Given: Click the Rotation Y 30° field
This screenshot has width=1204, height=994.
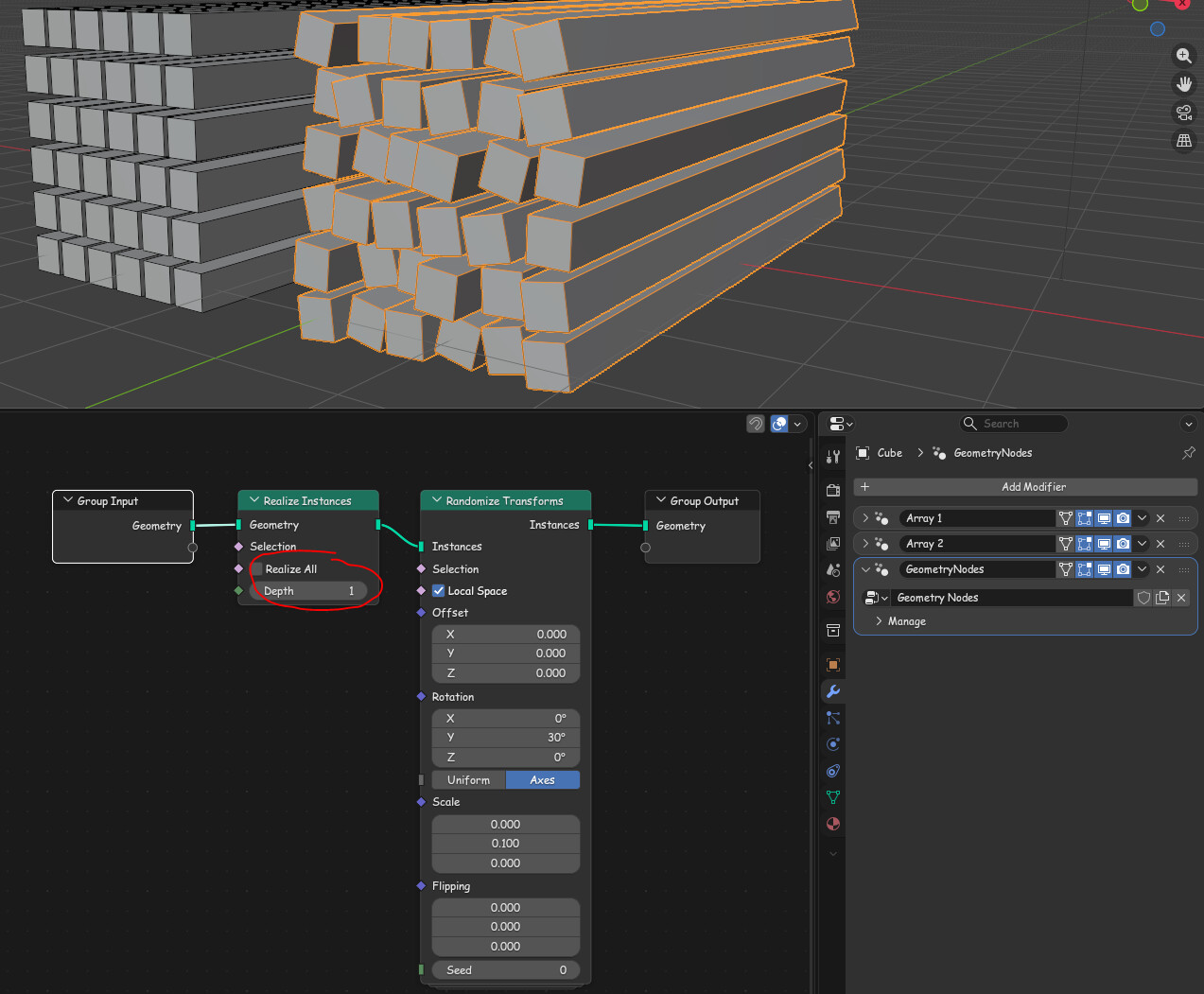Looking at the screenshot, I should tap(506, 738).
